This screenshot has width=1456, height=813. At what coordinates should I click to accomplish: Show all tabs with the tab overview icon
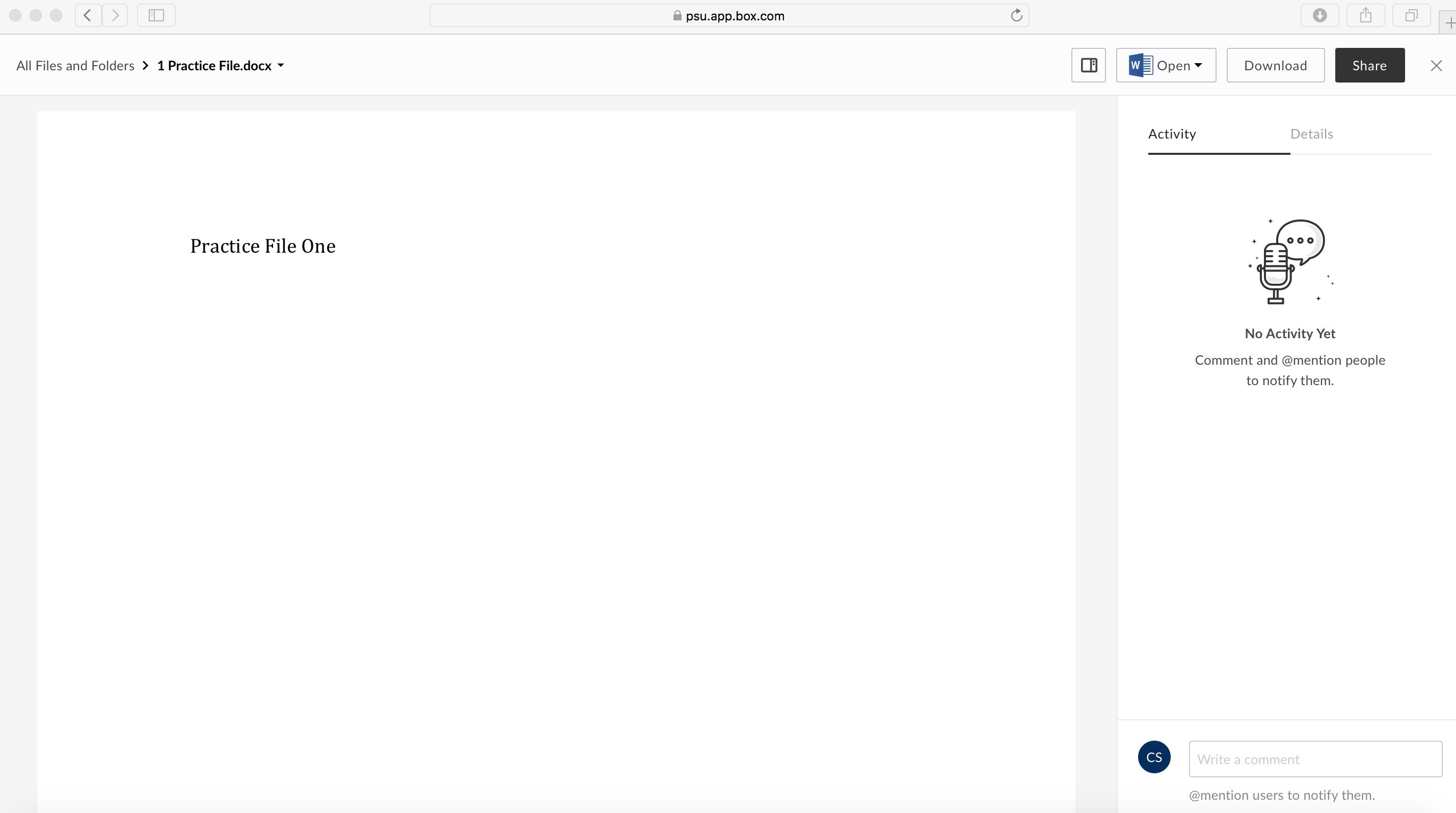click(x=1411, y=15)
